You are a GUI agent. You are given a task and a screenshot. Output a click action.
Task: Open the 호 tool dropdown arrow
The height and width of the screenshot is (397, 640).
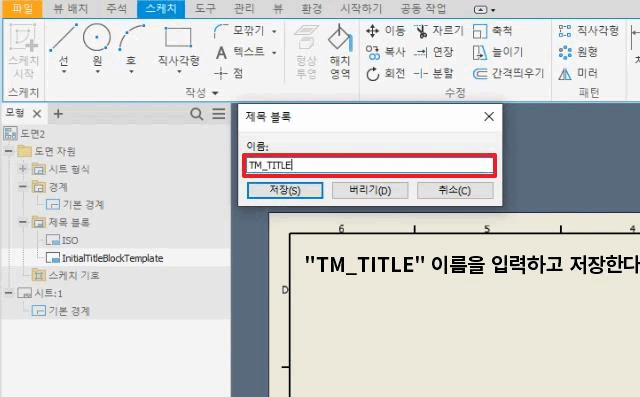131,72
